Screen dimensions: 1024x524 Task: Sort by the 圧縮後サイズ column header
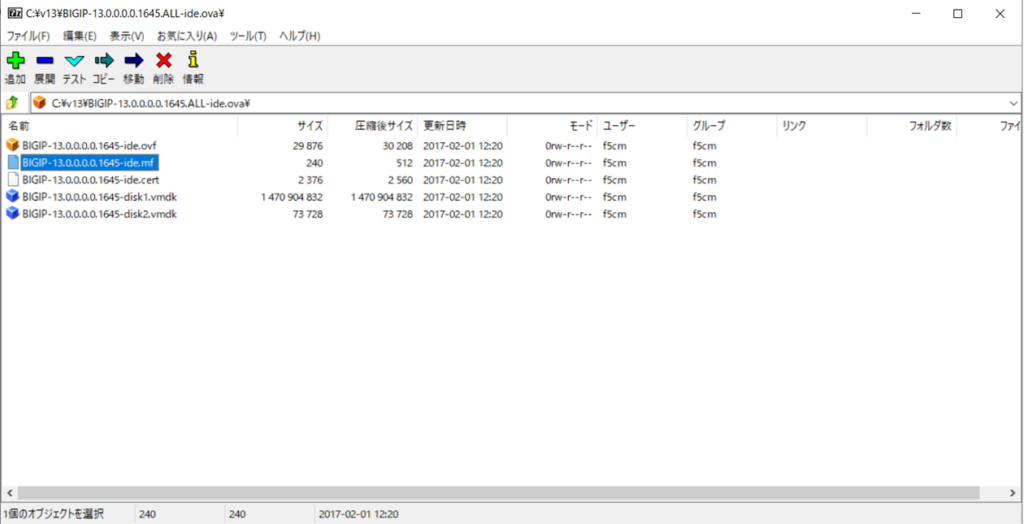(x=373, y=126)
